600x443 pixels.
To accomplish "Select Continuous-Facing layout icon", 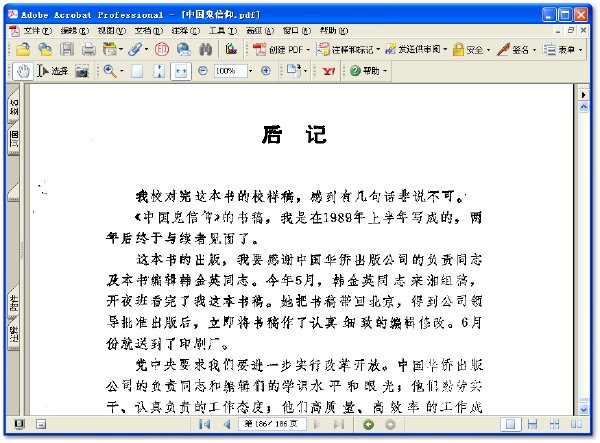I will (554, 424).
